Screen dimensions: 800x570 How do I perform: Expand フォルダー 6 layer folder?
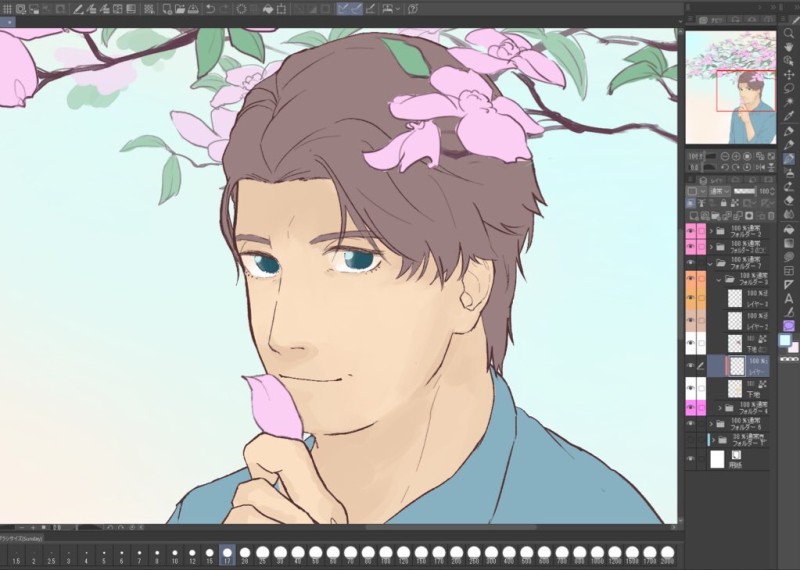click(711, 424)
